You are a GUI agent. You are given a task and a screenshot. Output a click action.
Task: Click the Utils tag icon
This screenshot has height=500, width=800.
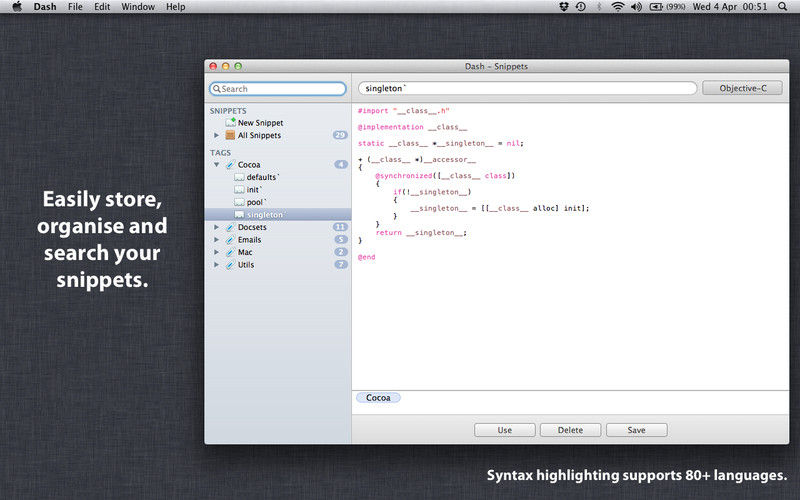pyautogui.click(x=231, y=265)
